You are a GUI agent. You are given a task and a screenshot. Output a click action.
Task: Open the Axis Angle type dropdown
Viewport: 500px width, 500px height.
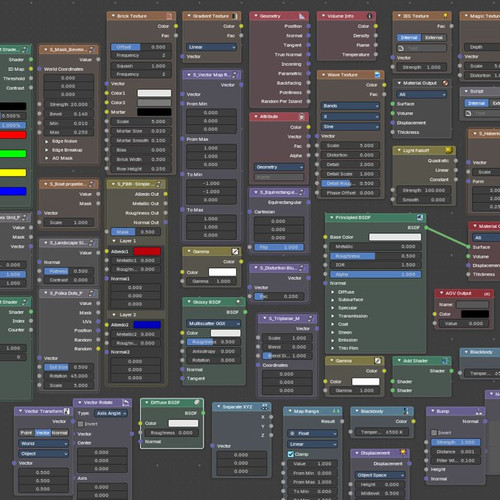click(x=111, y=413)
